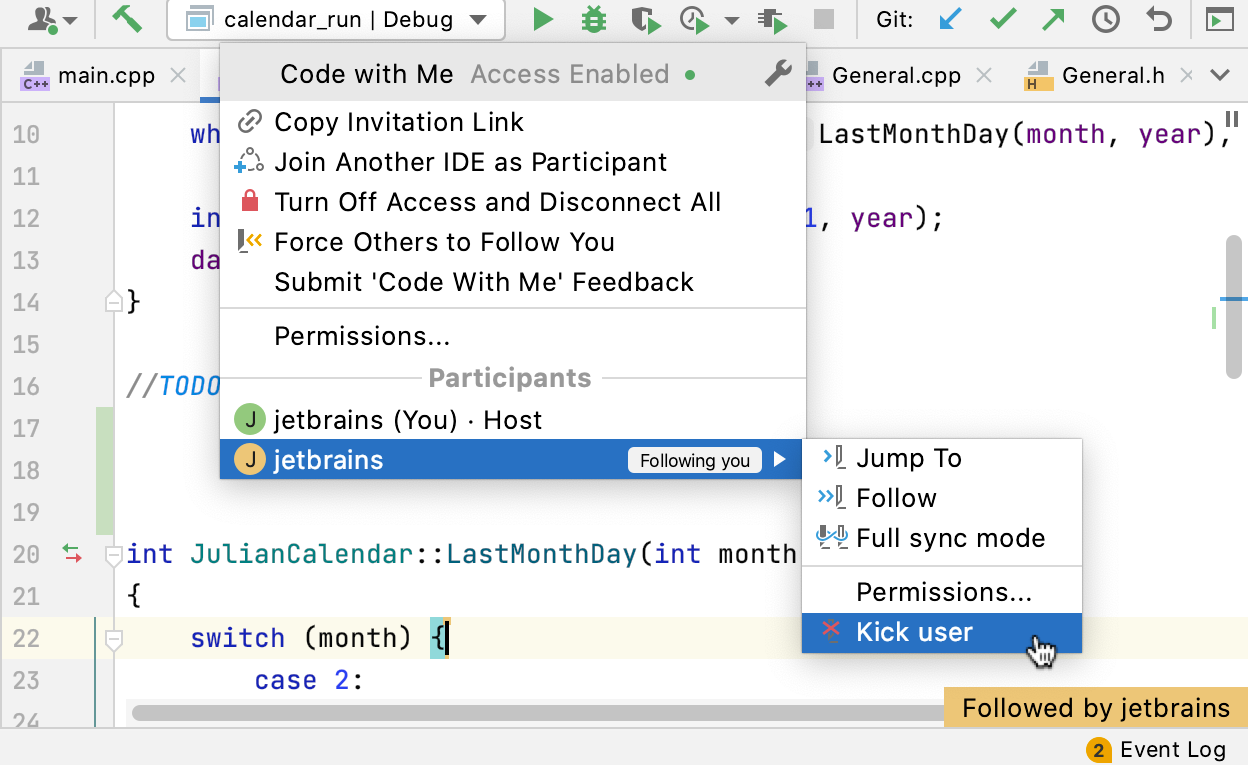Select Copy Invitation Link
The height and width of the screenshot is (765, 1248).
[399, 122]
